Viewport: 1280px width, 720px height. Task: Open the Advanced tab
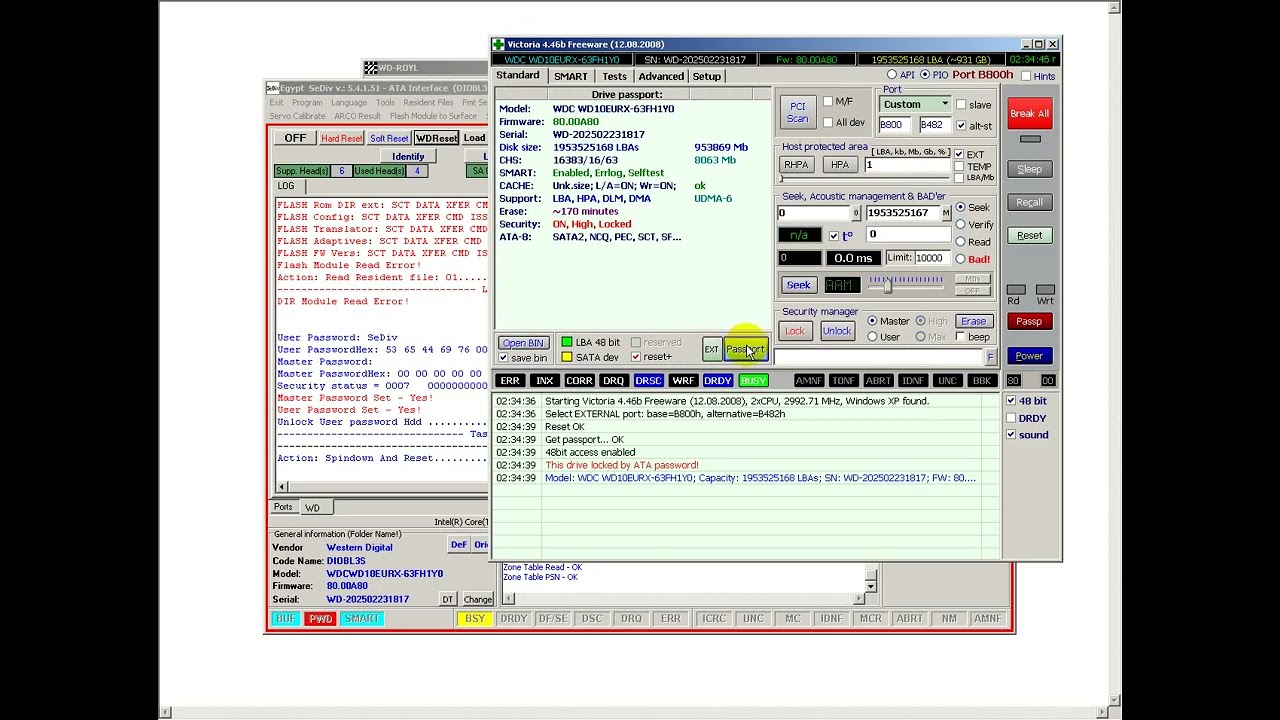[661, 77]
